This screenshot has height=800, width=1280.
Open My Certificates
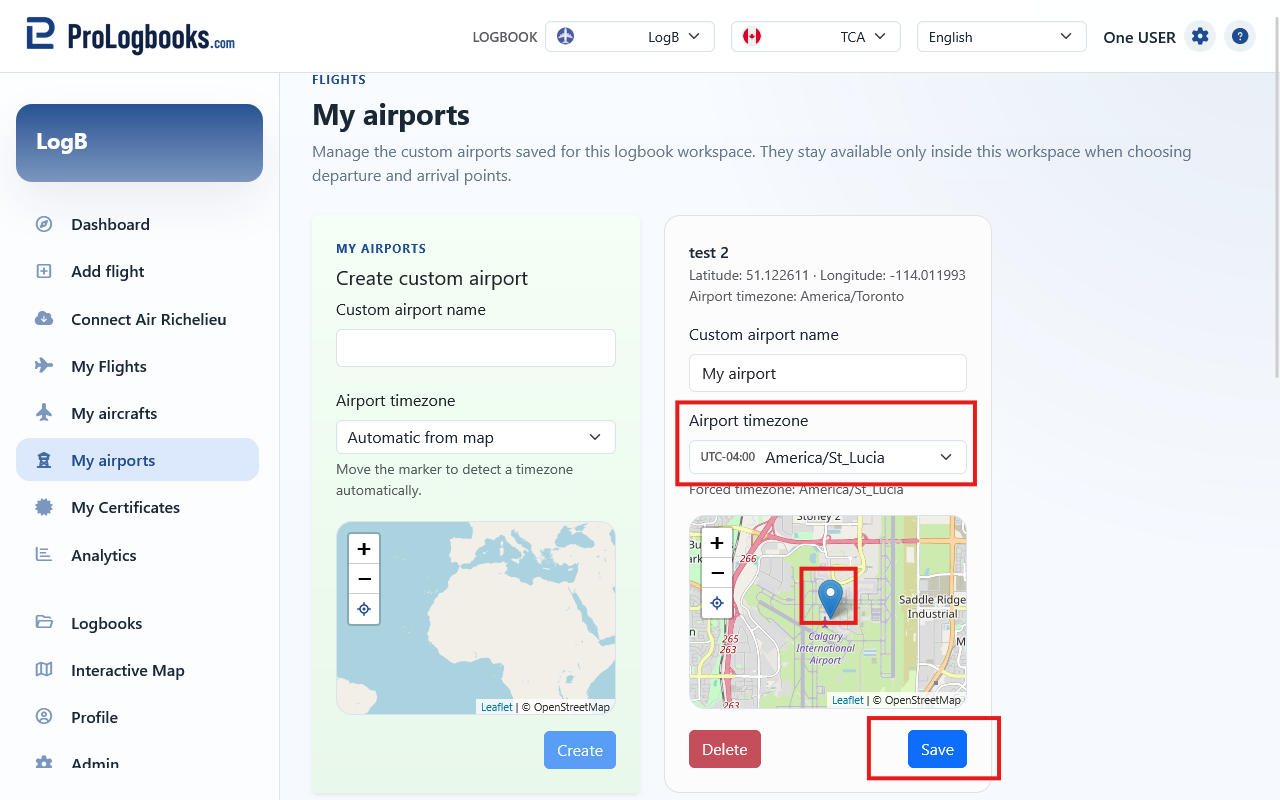click(x=138, y=507)
